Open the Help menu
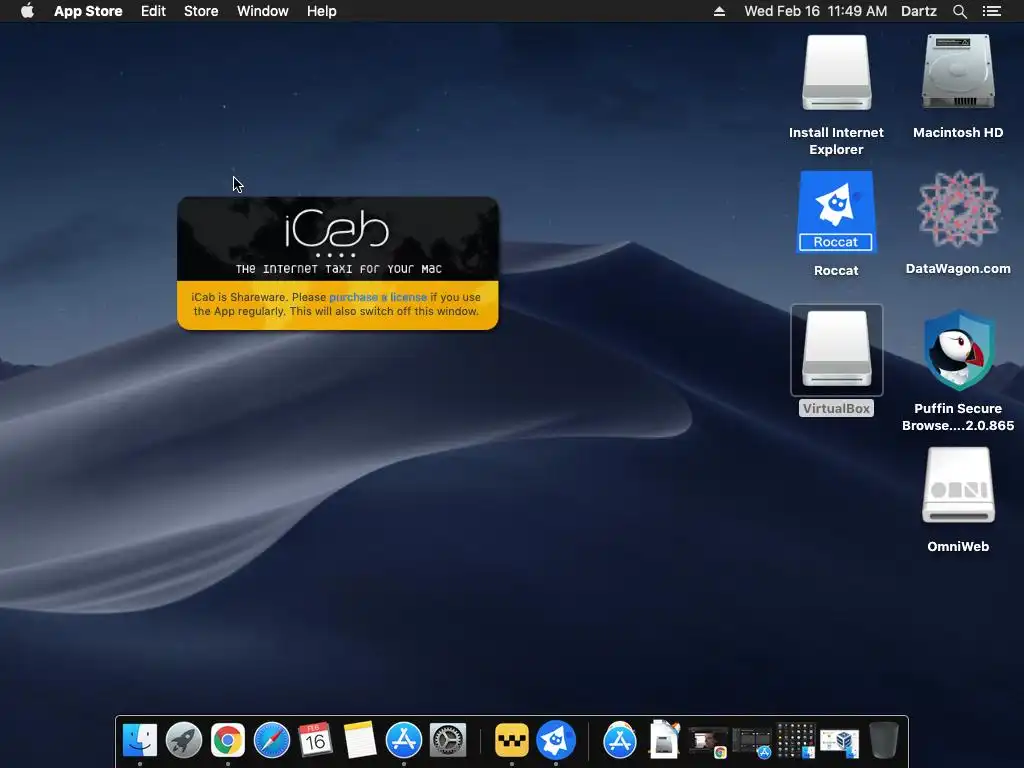This screenshot has height=768, width=1024. point(321,11)
